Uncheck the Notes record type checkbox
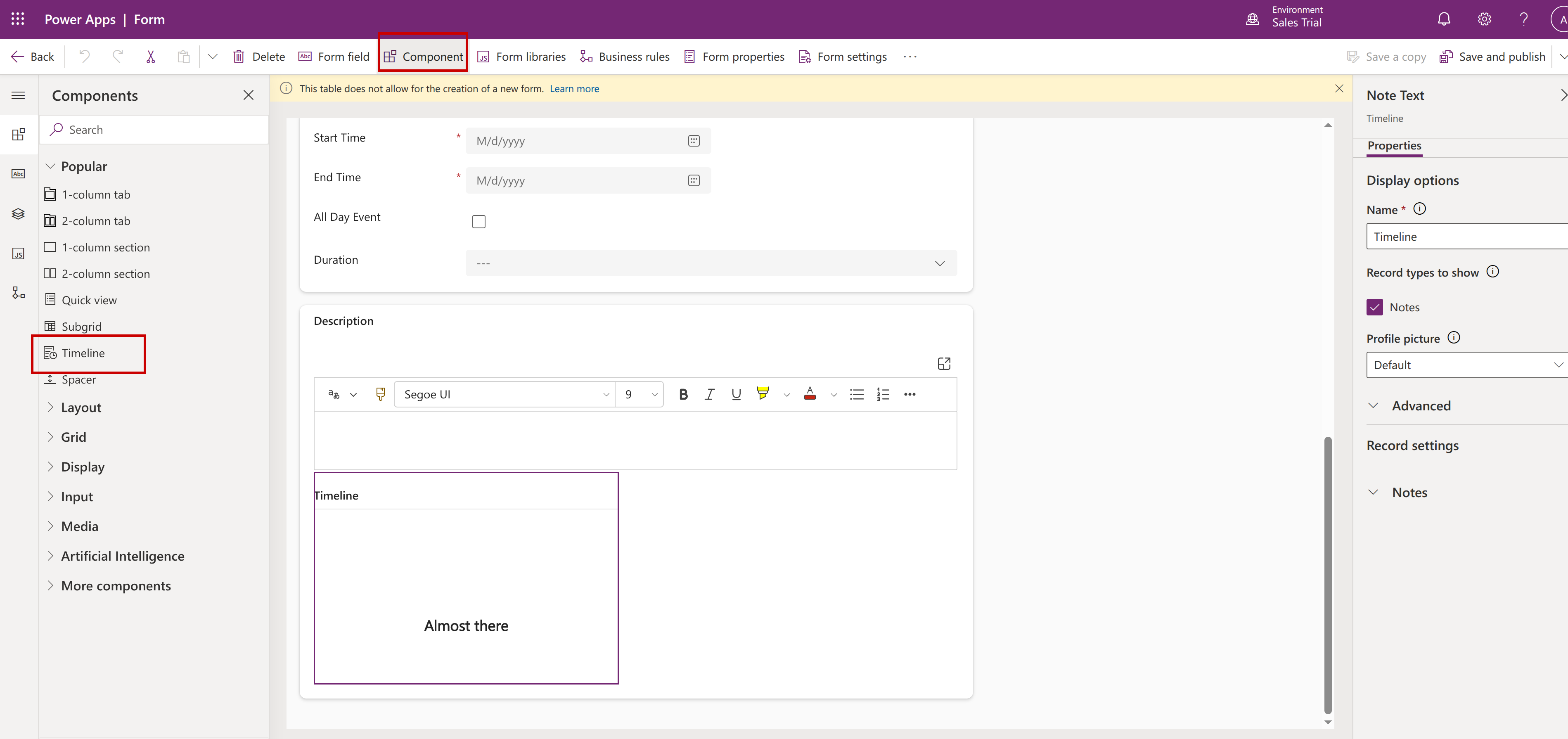The width and height of the screenshot is (1568, 739). [1374, 308]
